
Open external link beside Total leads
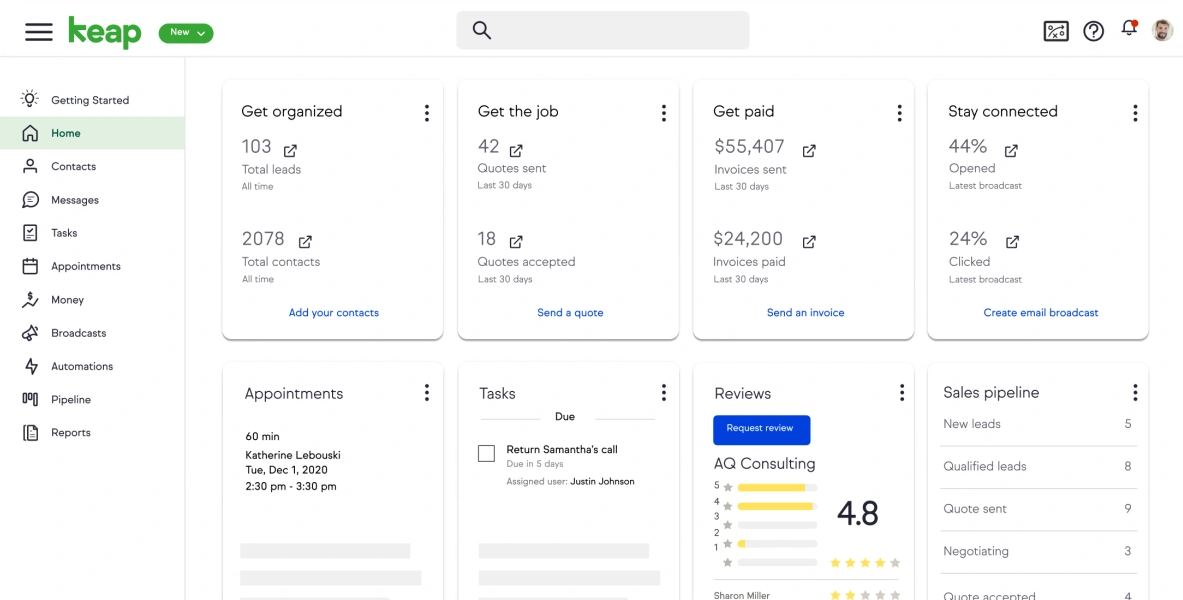(x=290, y=151)
